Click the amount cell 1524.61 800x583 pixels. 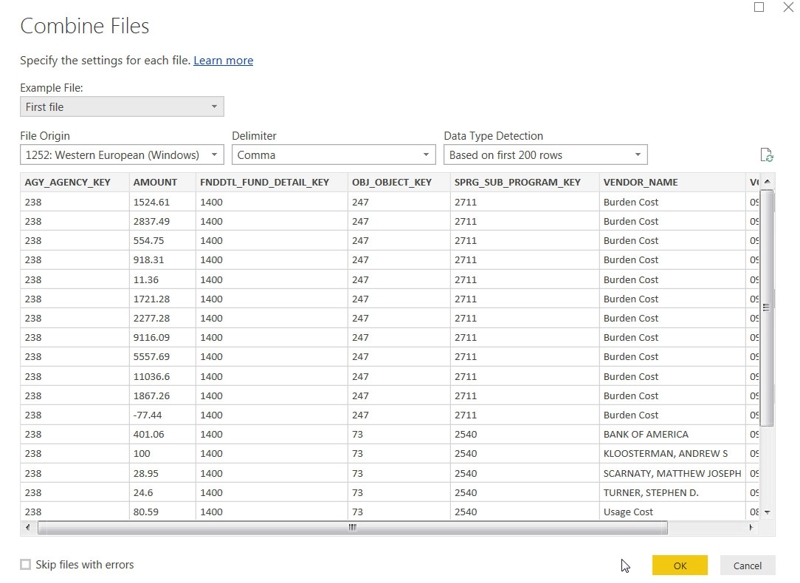pos(162,202)
